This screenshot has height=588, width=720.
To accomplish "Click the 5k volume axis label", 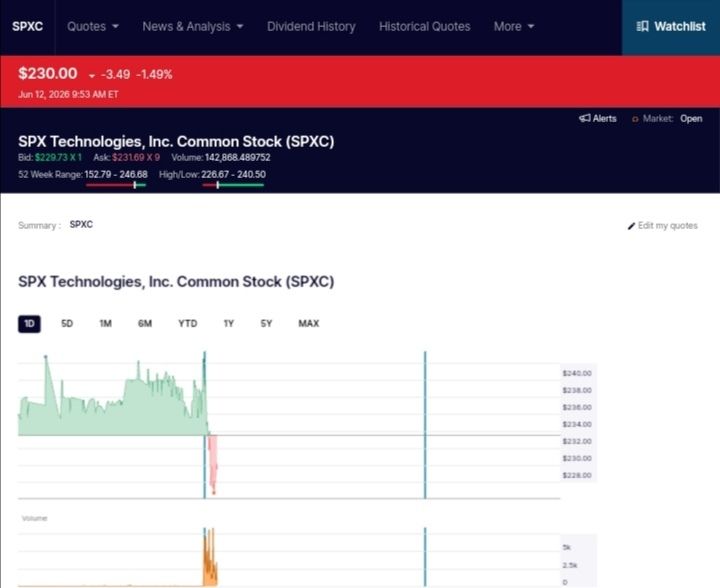I will [x=567, y=547].
